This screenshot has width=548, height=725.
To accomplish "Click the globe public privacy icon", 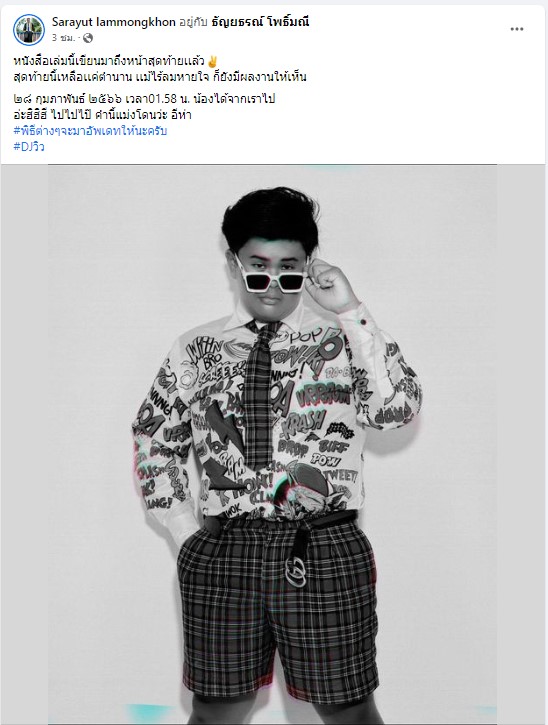I will [87, 38].
